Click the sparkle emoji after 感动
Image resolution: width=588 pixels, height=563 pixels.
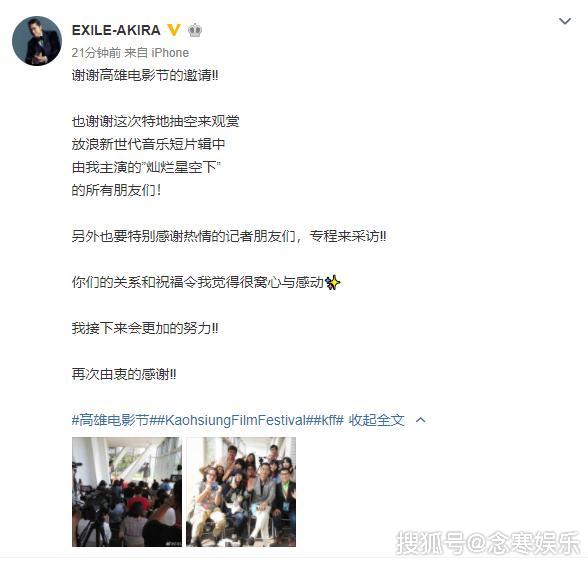click(x=333, y=282)
